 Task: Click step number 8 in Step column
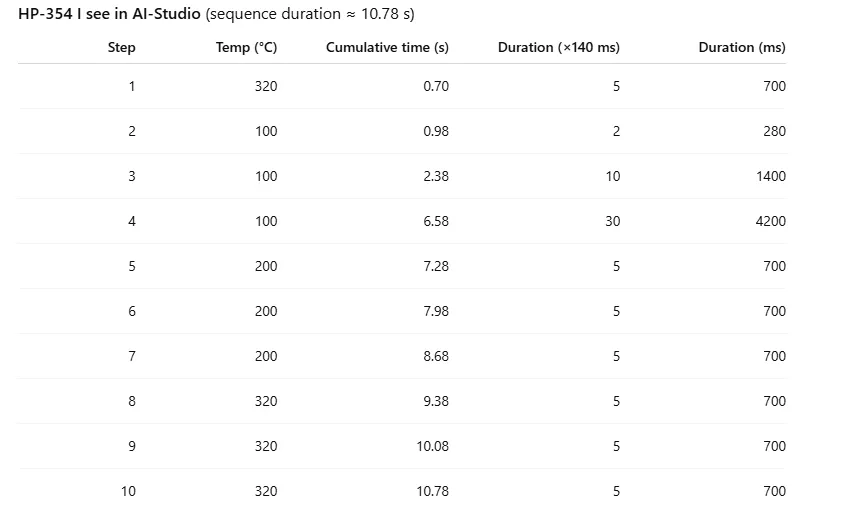pyautogui.click(x=132, y=401)
